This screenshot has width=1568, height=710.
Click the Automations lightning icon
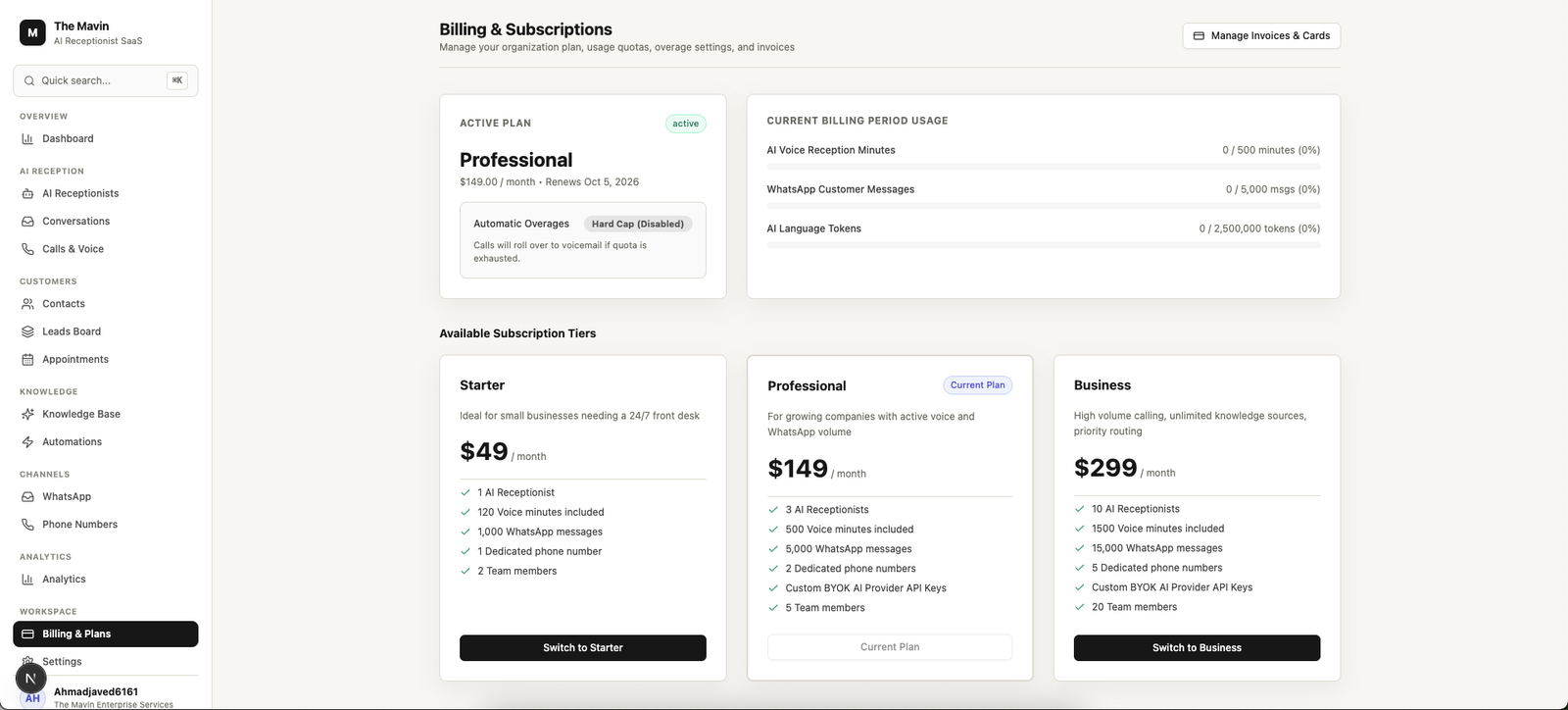pyautogui.click(x=27, y=441)
